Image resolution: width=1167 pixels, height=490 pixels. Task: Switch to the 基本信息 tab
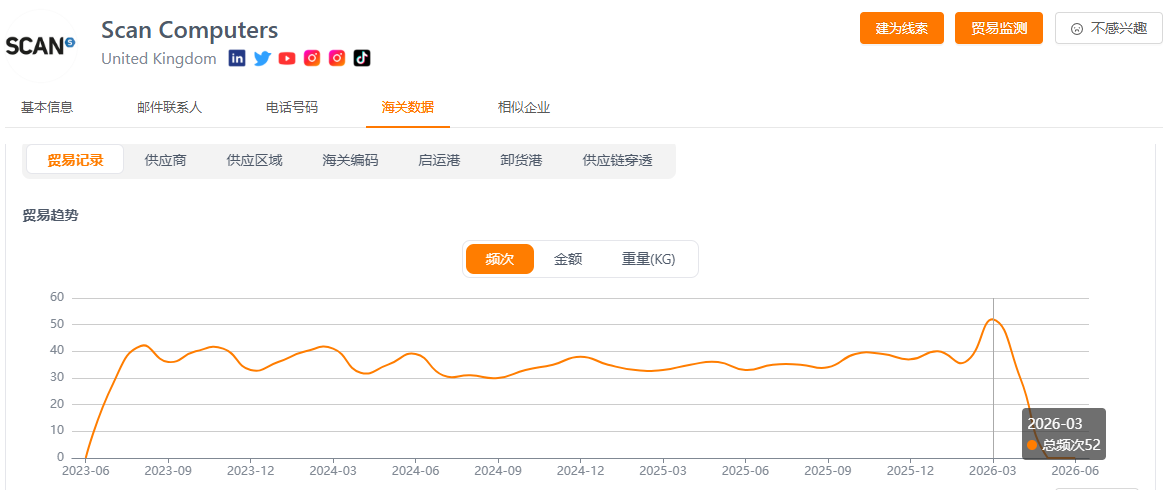(47, 107)
